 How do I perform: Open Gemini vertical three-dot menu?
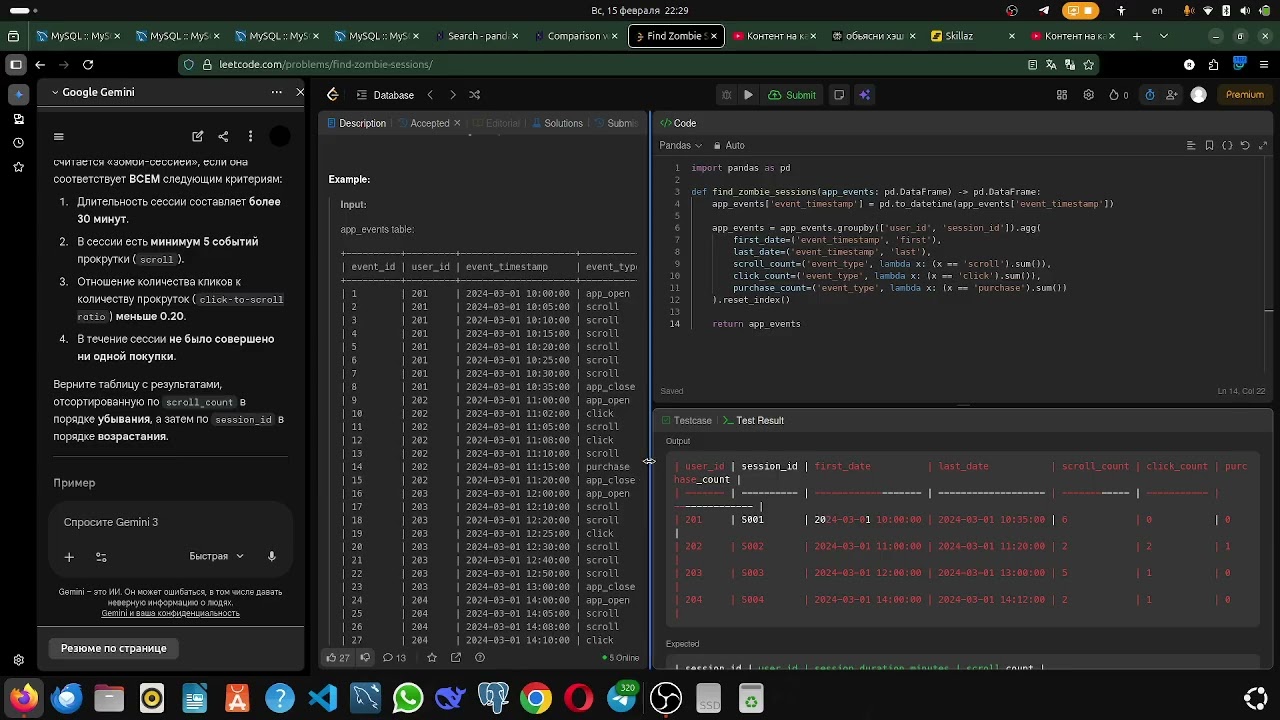coord(250,137)
